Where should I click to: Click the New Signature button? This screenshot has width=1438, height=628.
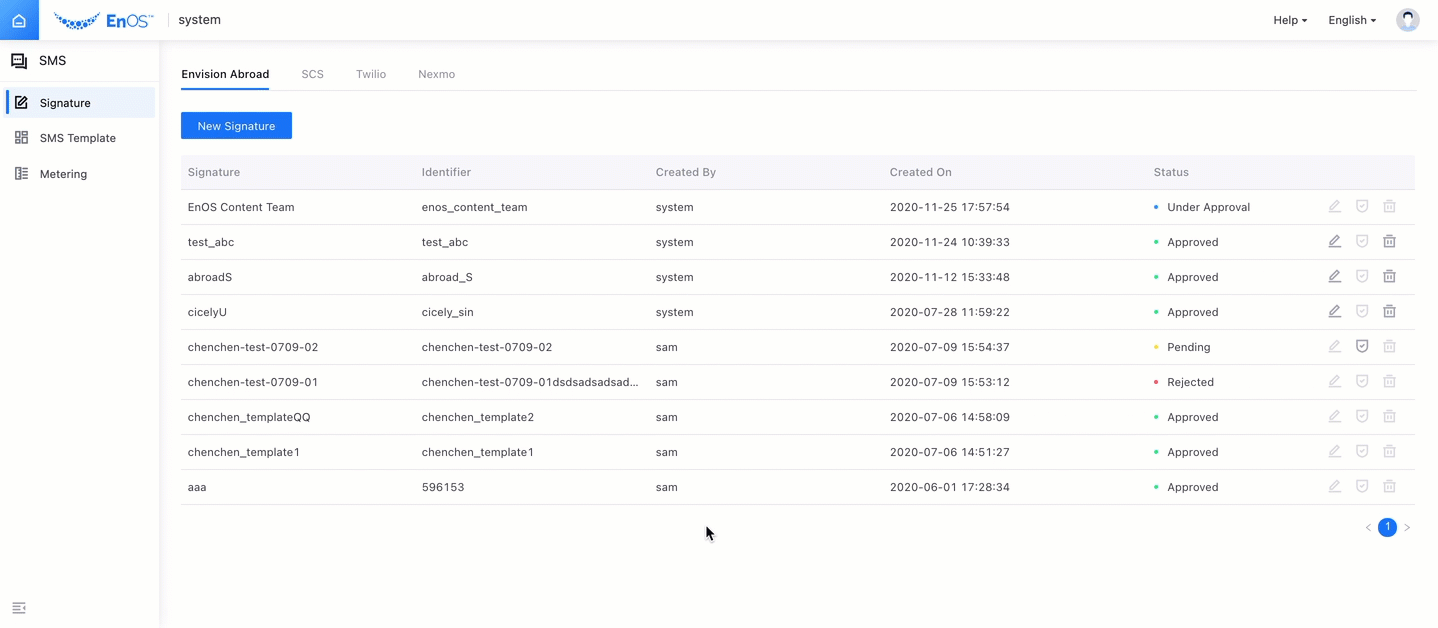(236, 126)
